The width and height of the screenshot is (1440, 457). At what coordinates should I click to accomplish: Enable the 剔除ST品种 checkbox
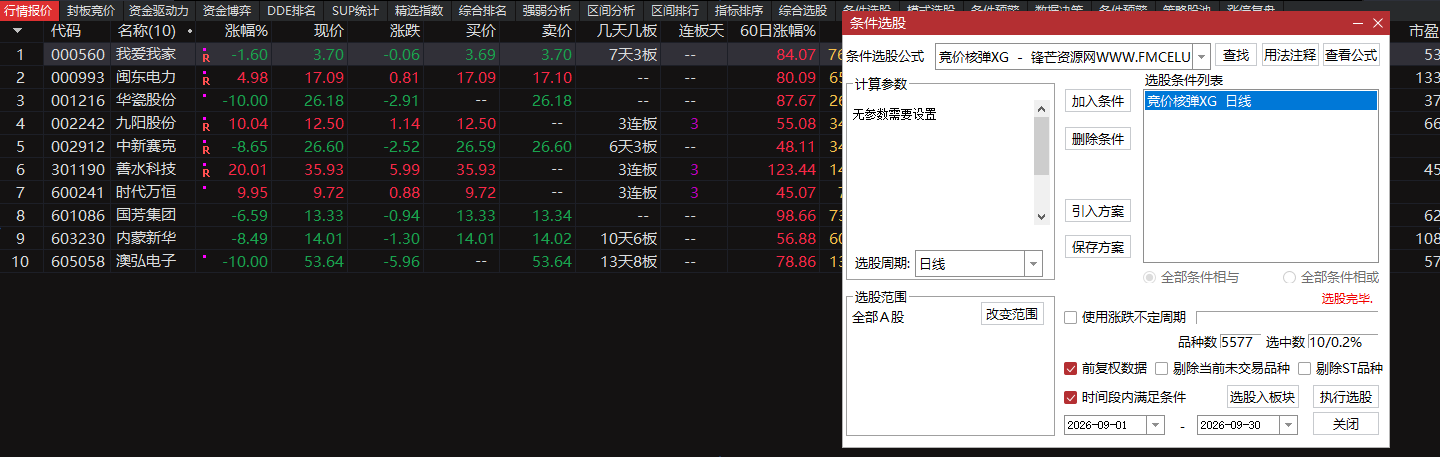(x=1305, y=368)
